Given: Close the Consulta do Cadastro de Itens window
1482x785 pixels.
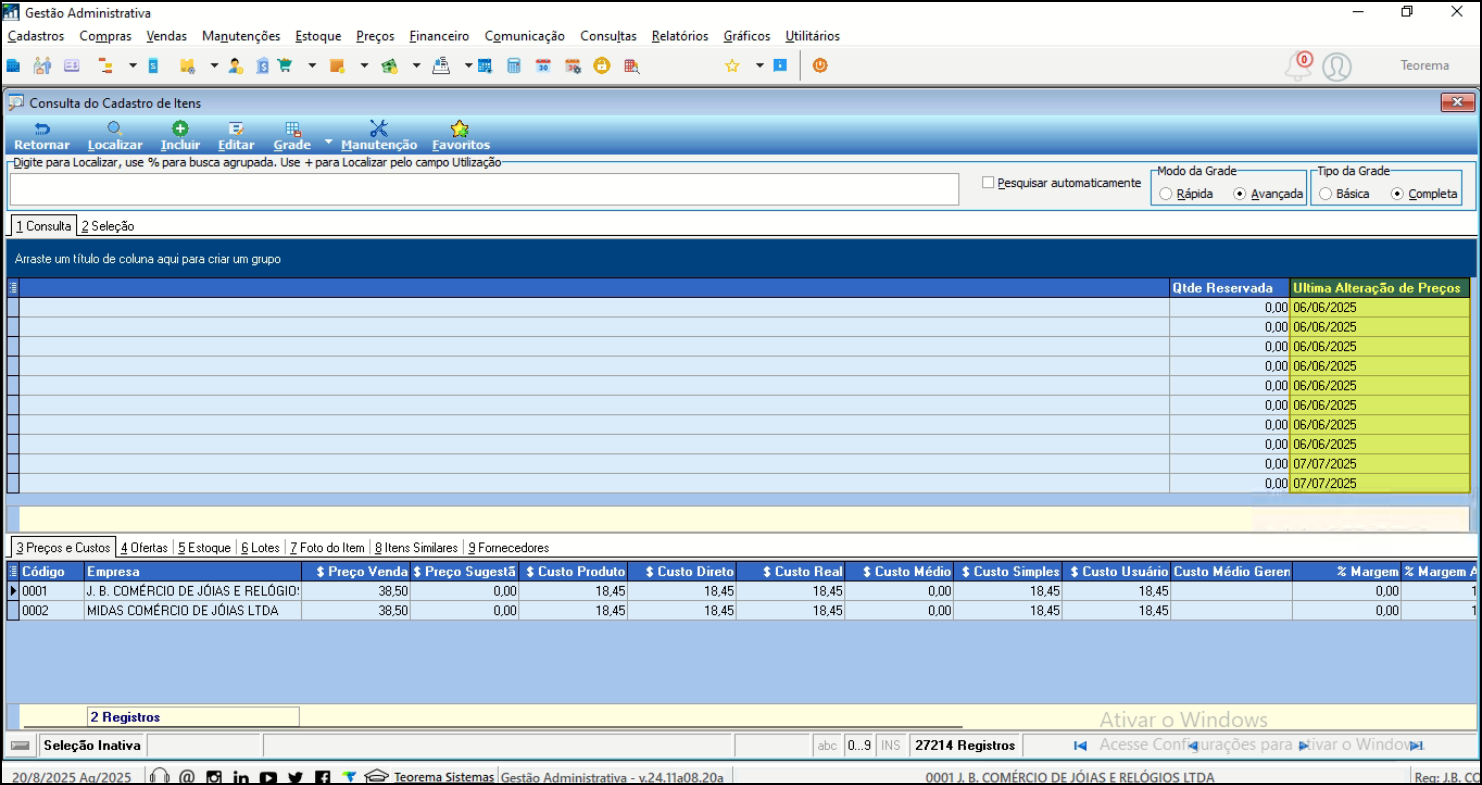Looking at the screenshot, I should 1457,103.
